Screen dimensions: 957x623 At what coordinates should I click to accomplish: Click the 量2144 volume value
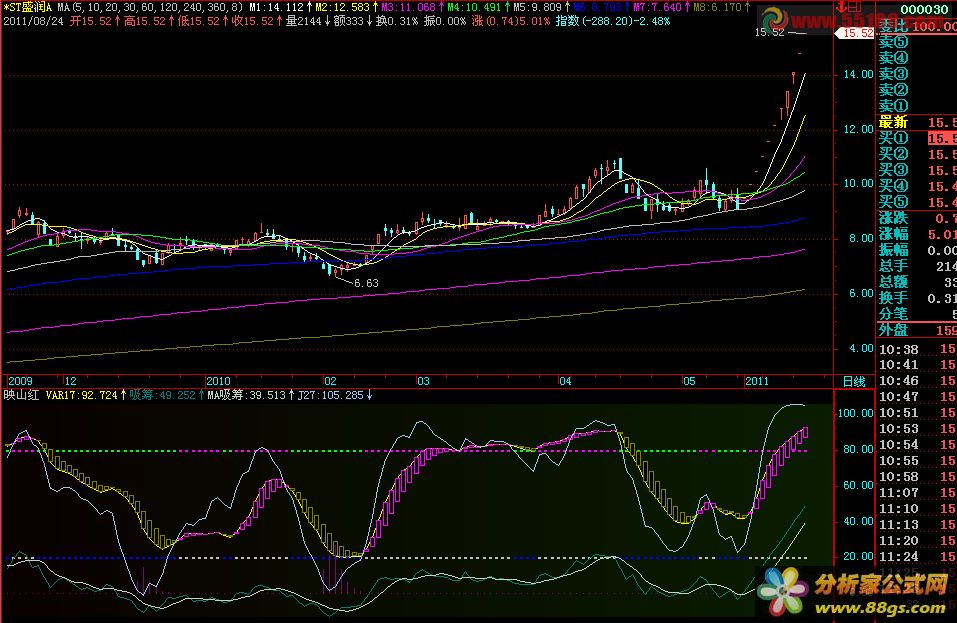(x=303, y=21)
